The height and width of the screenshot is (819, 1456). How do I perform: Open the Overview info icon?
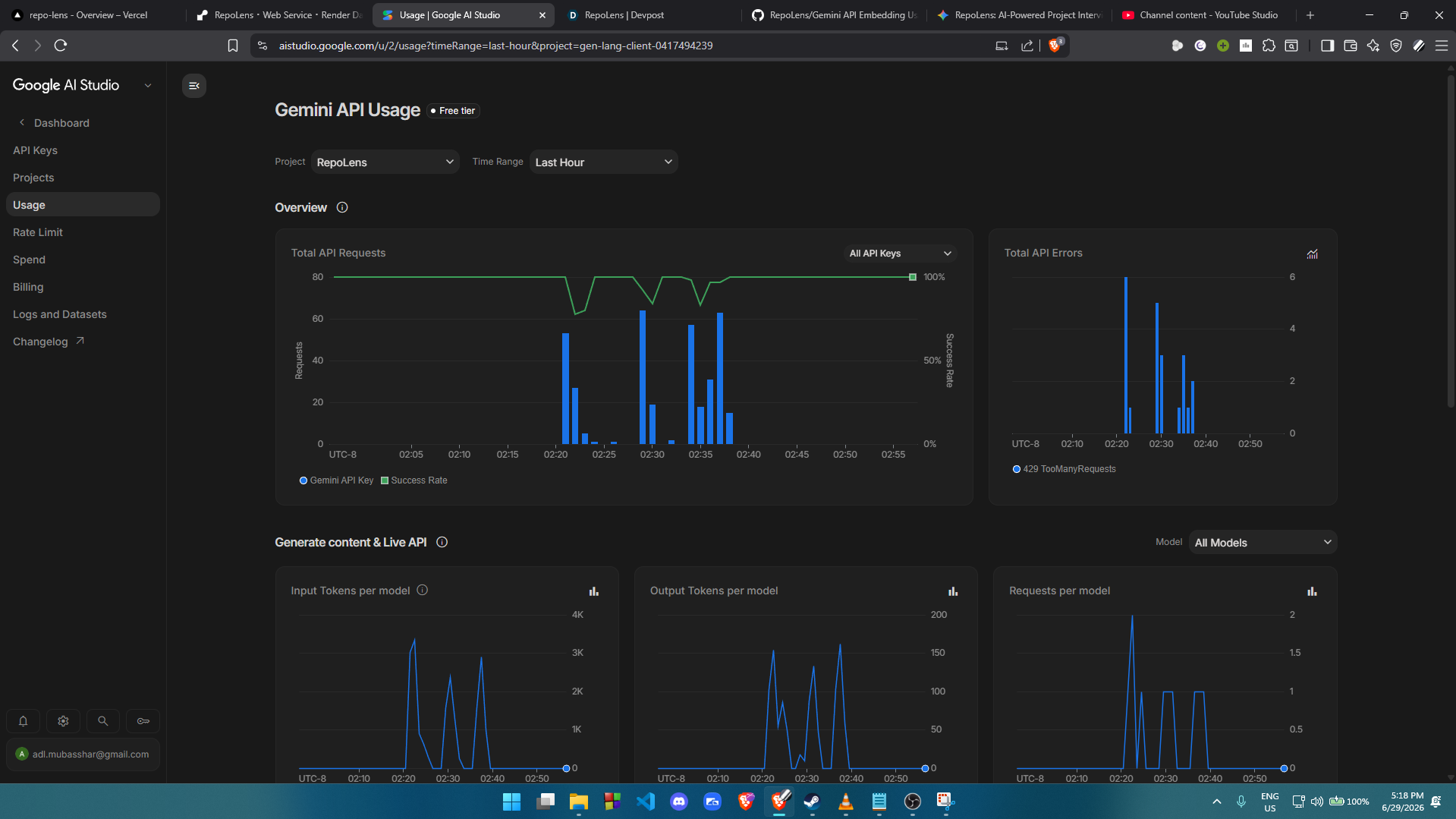(342, 207)
